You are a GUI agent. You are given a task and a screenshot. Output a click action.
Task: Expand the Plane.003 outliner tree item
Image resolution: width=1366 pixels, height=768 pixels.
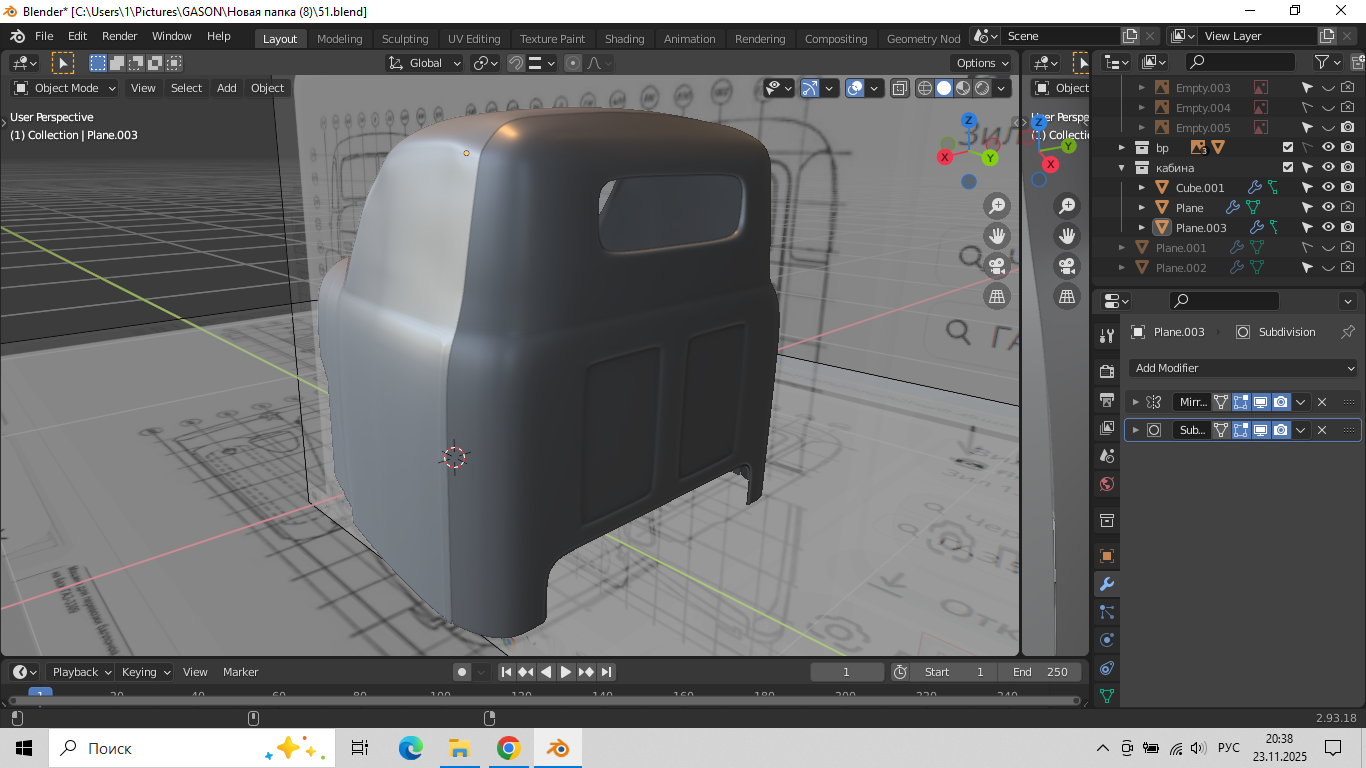click(1143, 228)
